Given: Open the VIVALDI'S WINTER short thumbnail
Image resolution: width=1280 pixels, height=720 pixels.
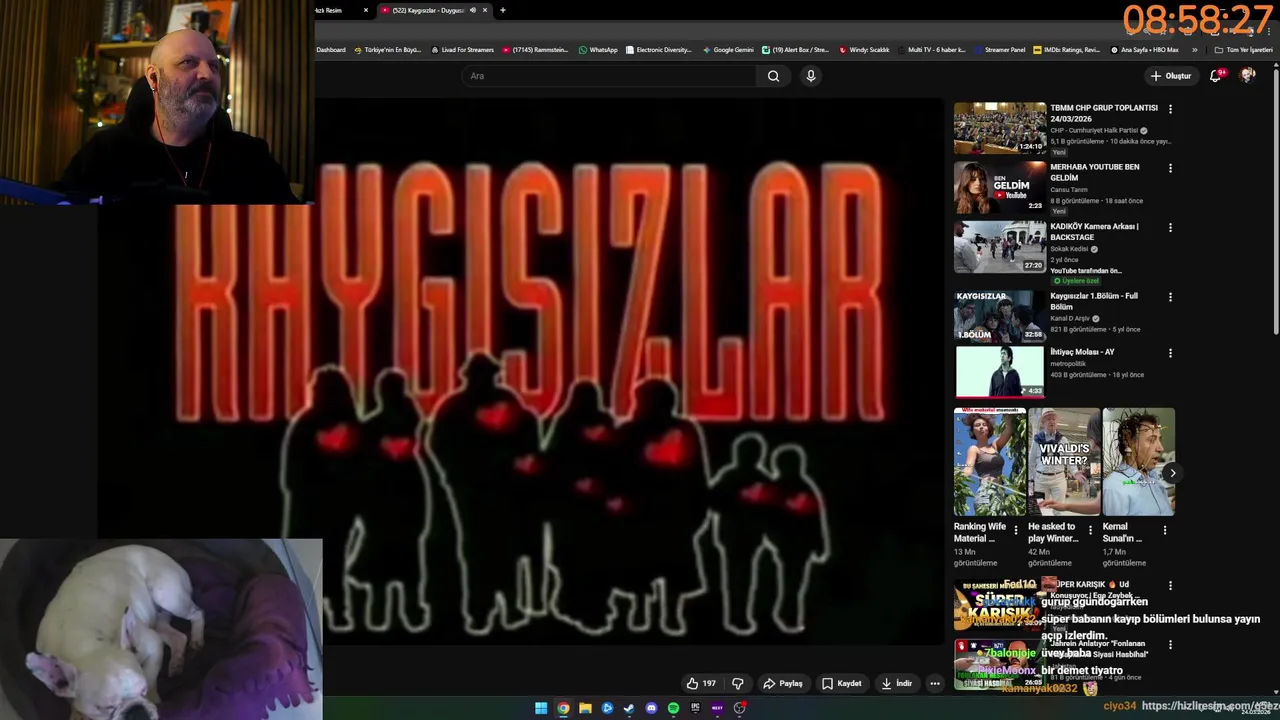Looking at the screenshot, I should pos(1064,462).
